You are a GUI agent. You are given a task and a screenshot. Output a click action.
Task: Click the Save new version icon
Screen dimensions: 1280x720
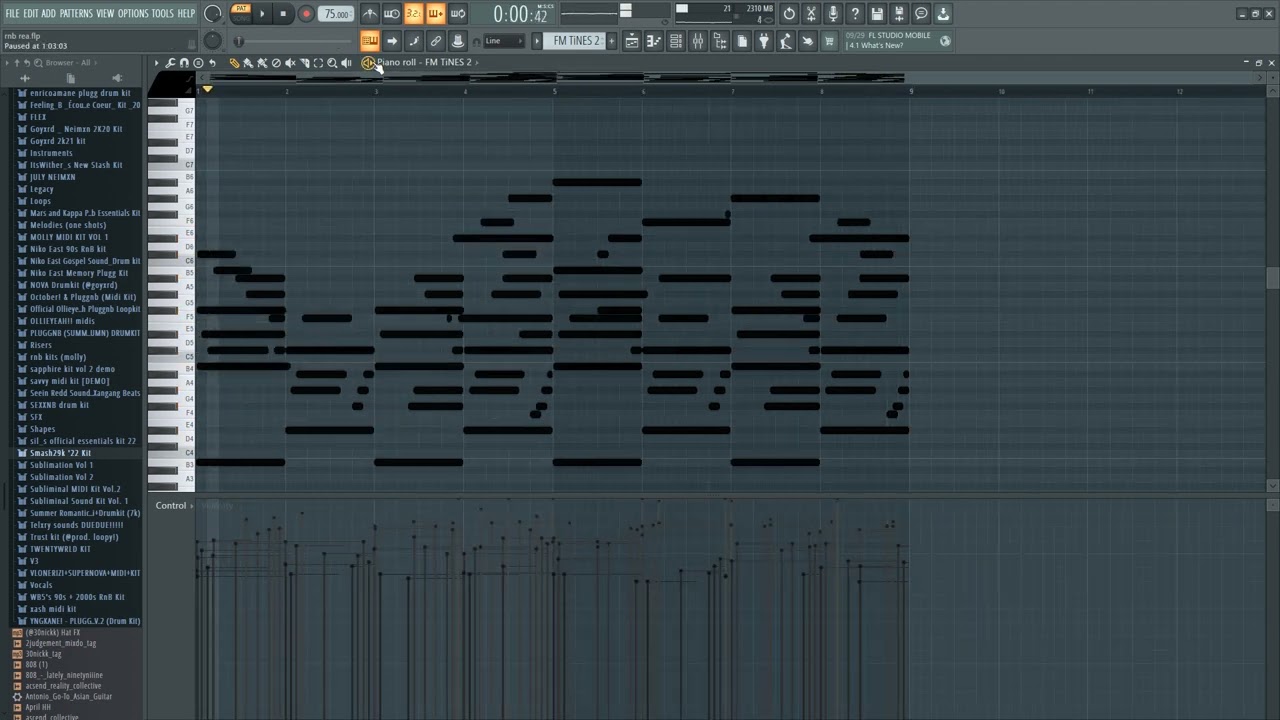click(899, 14)
